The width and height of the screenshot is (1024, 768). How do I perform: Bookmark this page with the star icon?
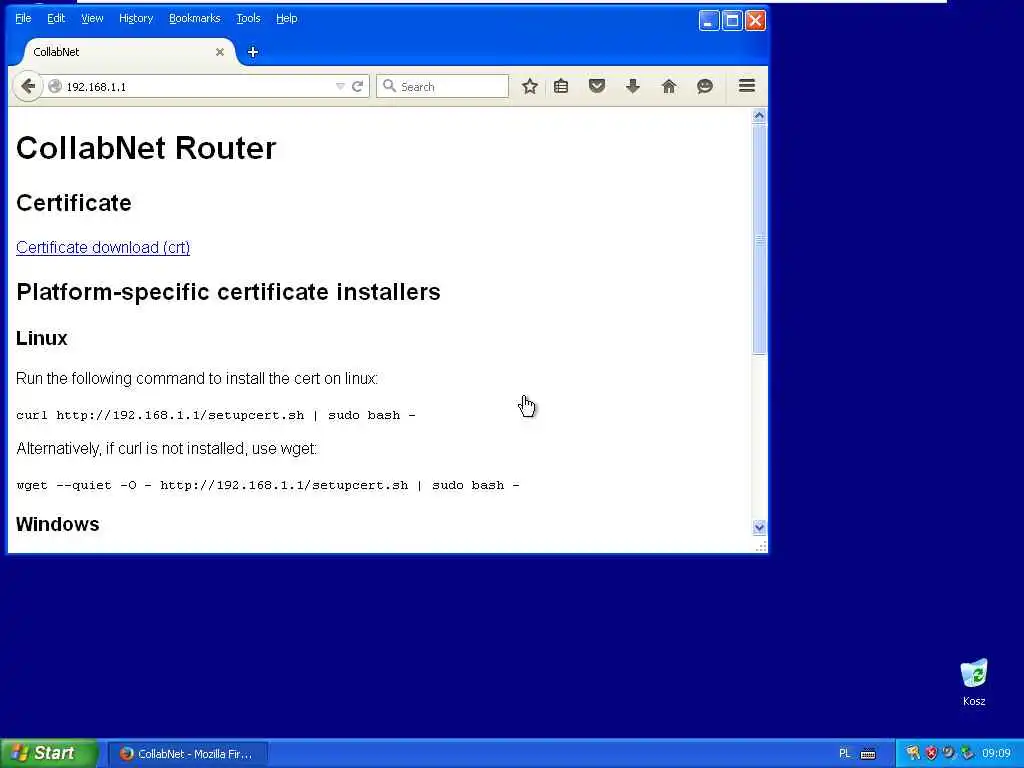coord(530,86)
